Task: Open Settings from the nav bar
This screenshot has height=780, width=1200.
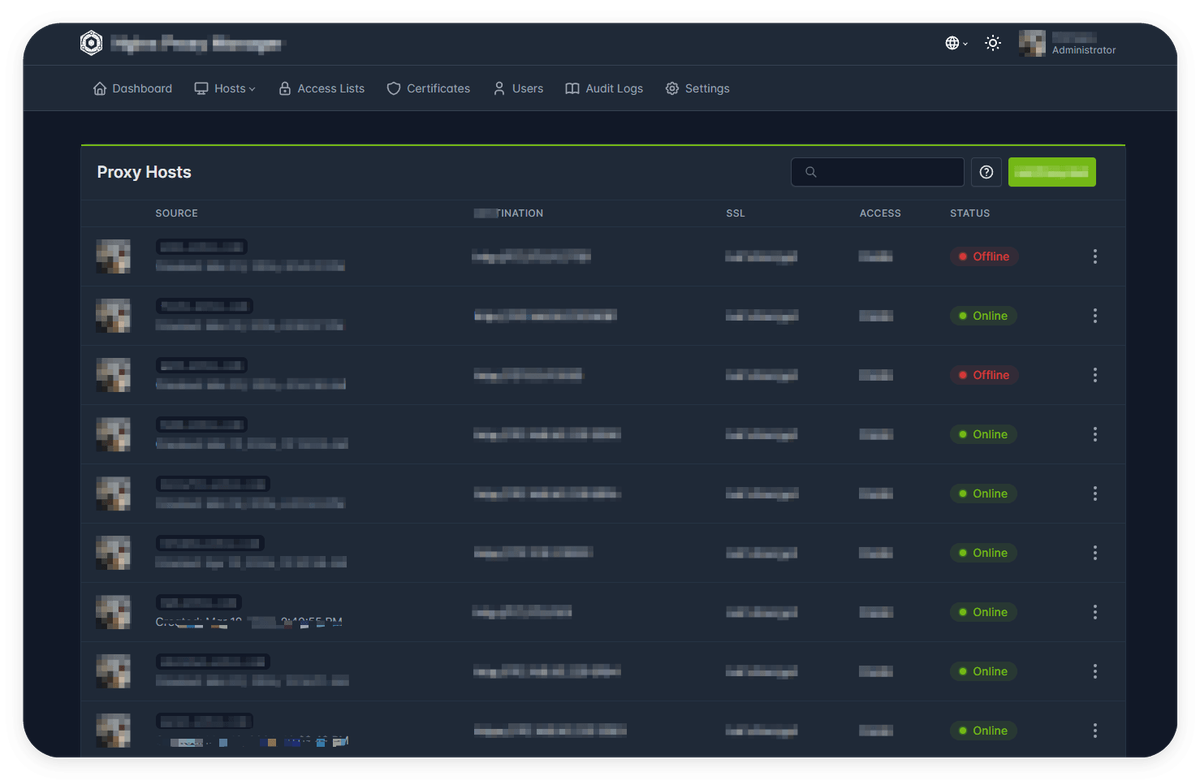Action: 697,88
